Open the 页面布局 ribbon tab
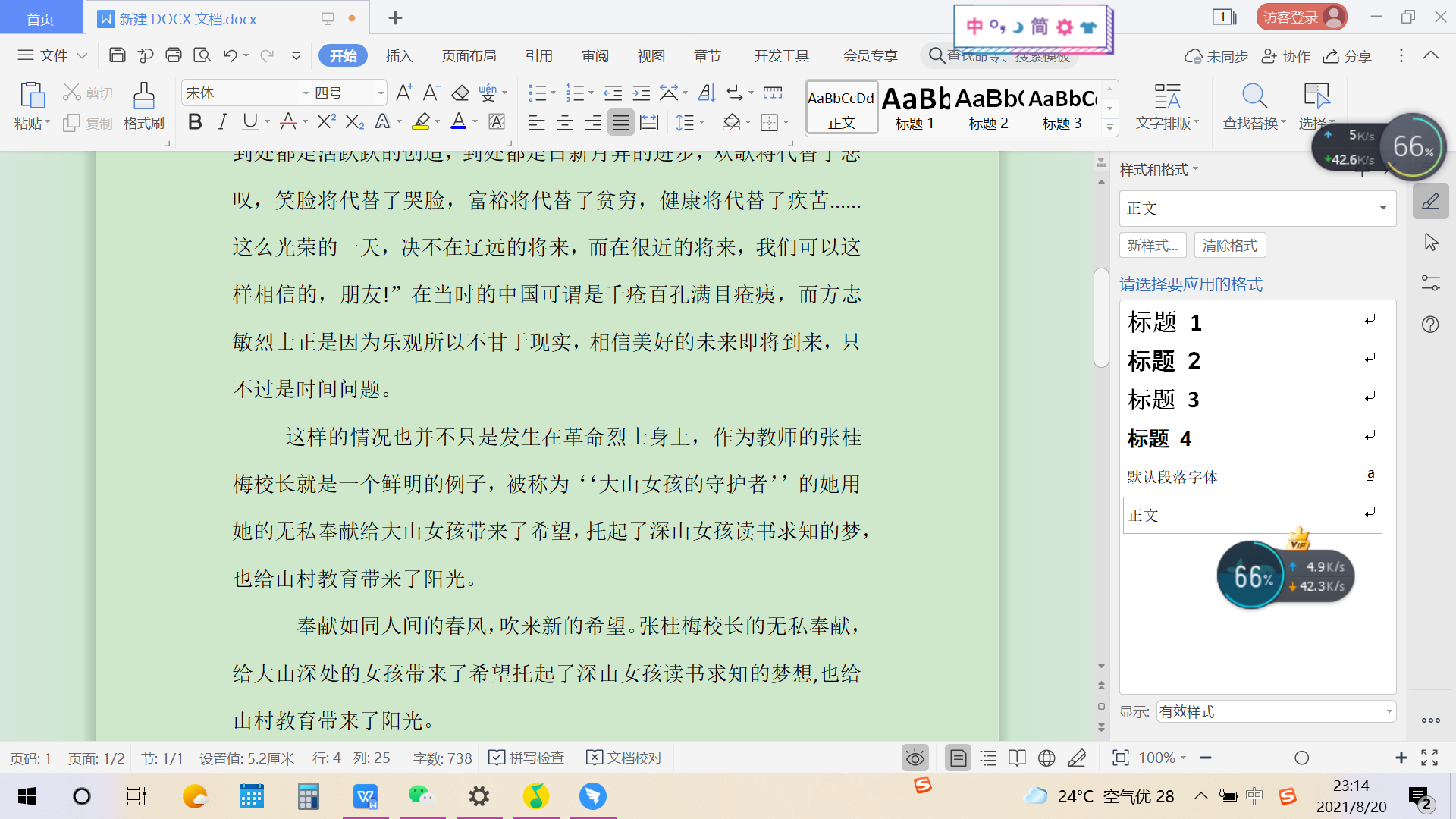 tap(469, 55)
